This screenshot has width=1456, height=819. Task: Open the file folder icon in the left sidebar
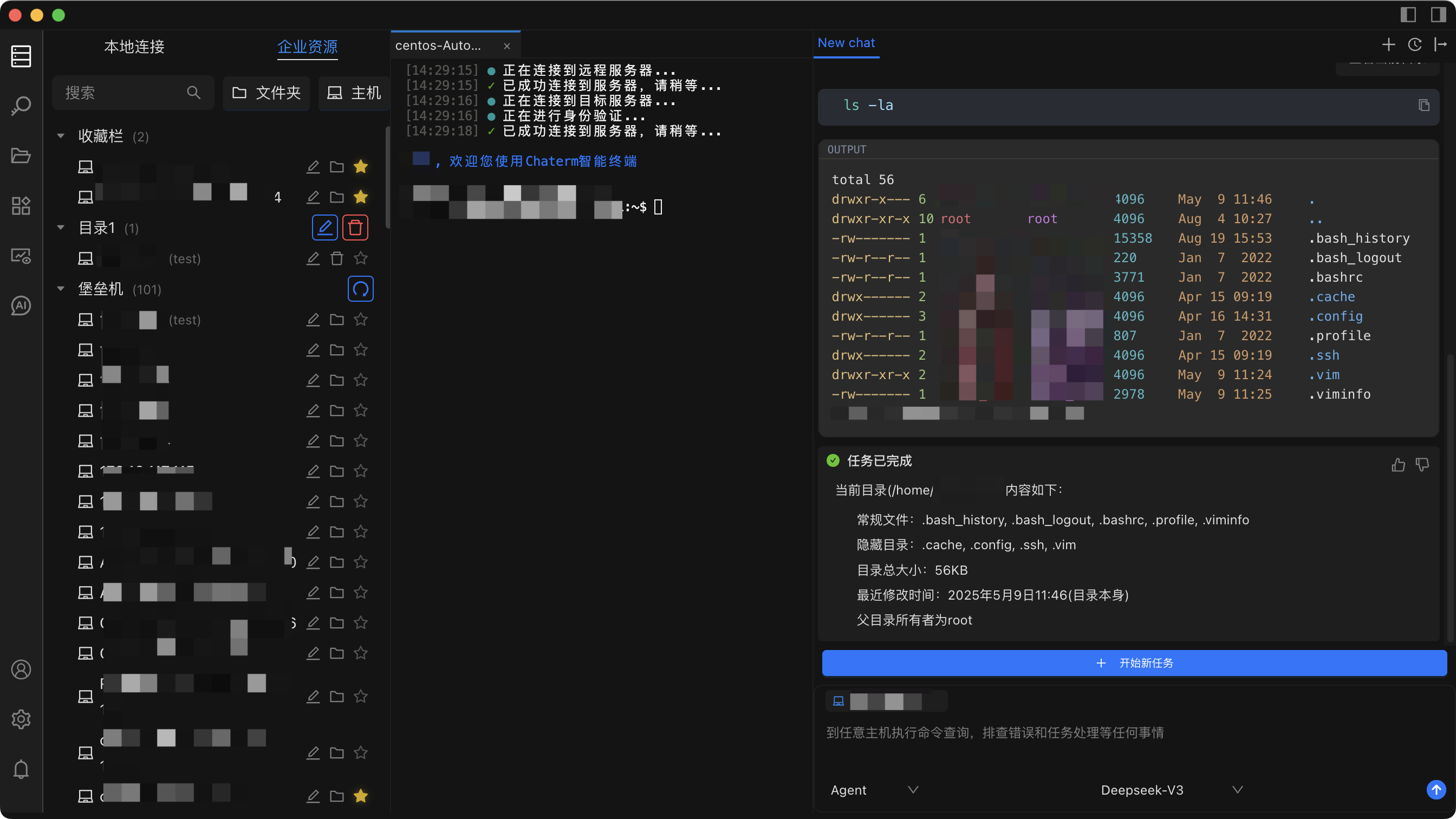point(21,155)
